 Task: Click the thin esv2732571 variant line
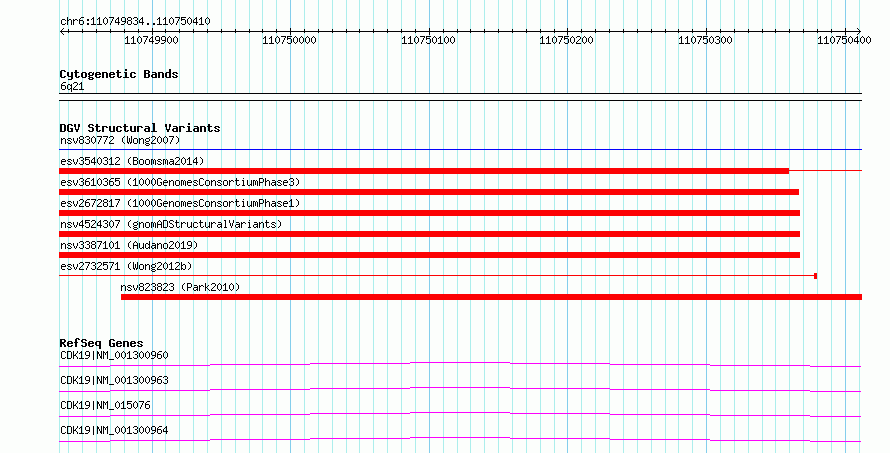tap(437, 276)
